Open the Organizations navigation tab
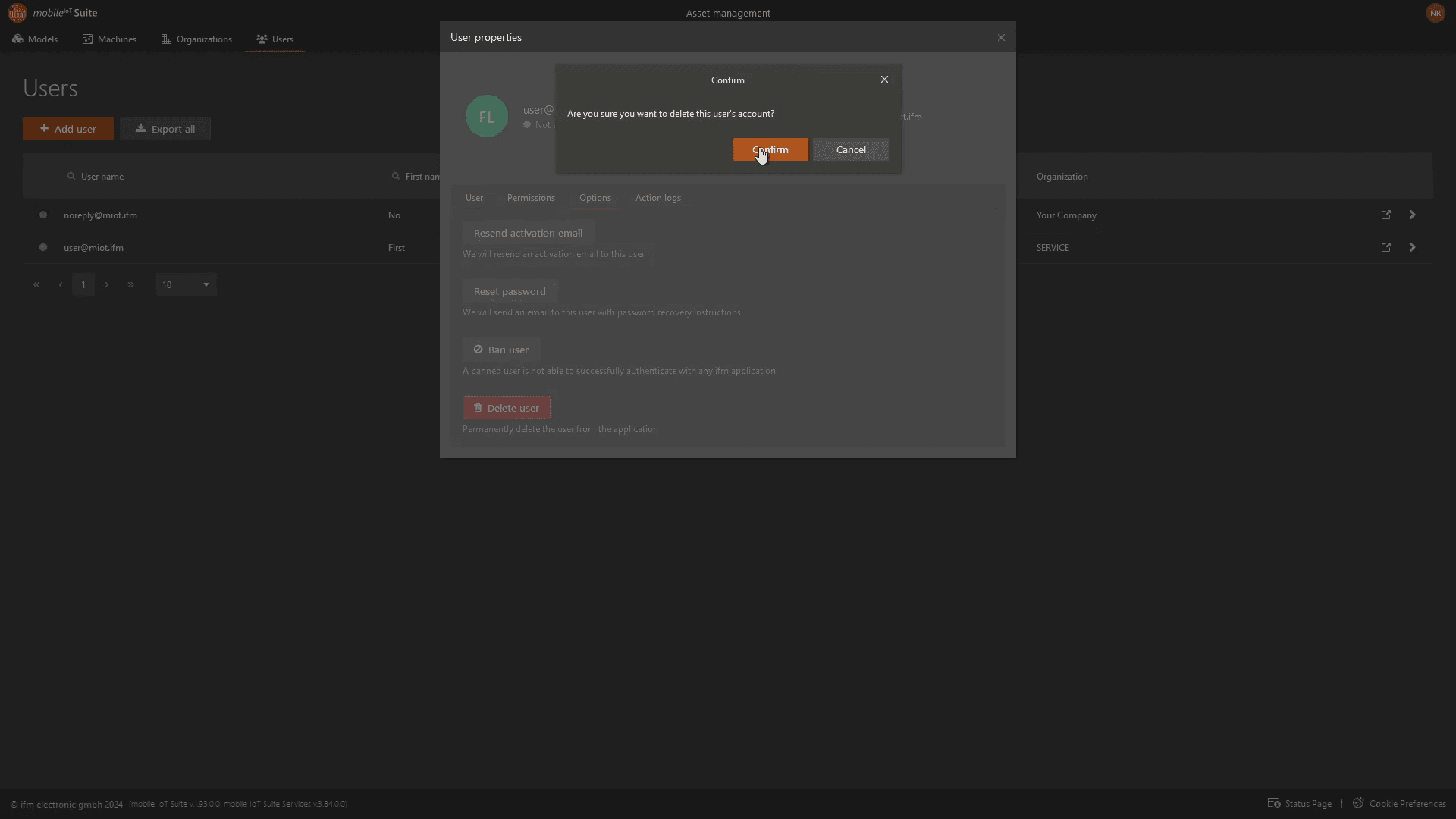The height and width of the screenshot is (819, 1456). click(x=196, y=39)
